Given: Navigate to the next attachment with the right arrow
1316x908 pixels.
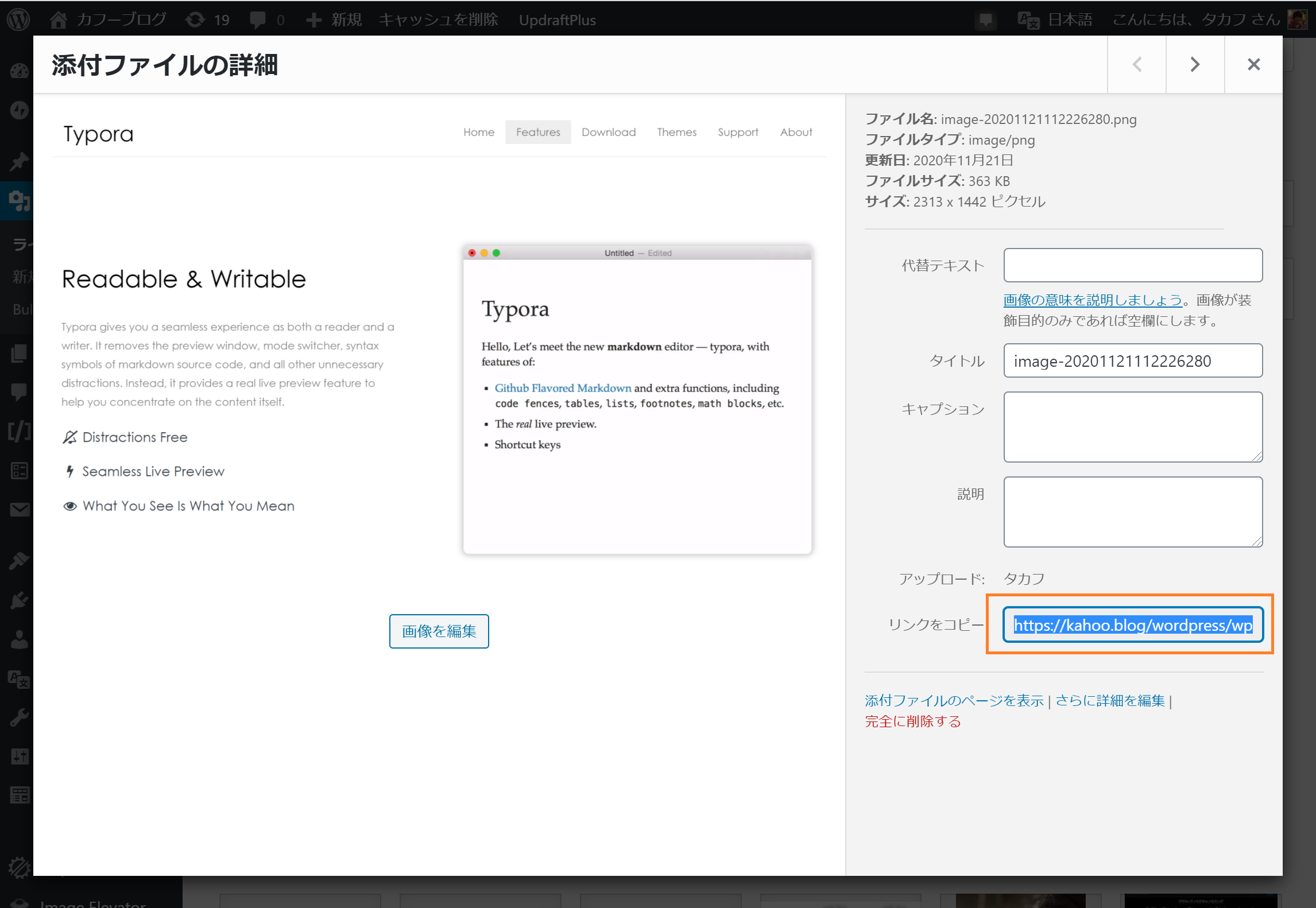Looking at the screenshot, I should tap(1194, 64).
